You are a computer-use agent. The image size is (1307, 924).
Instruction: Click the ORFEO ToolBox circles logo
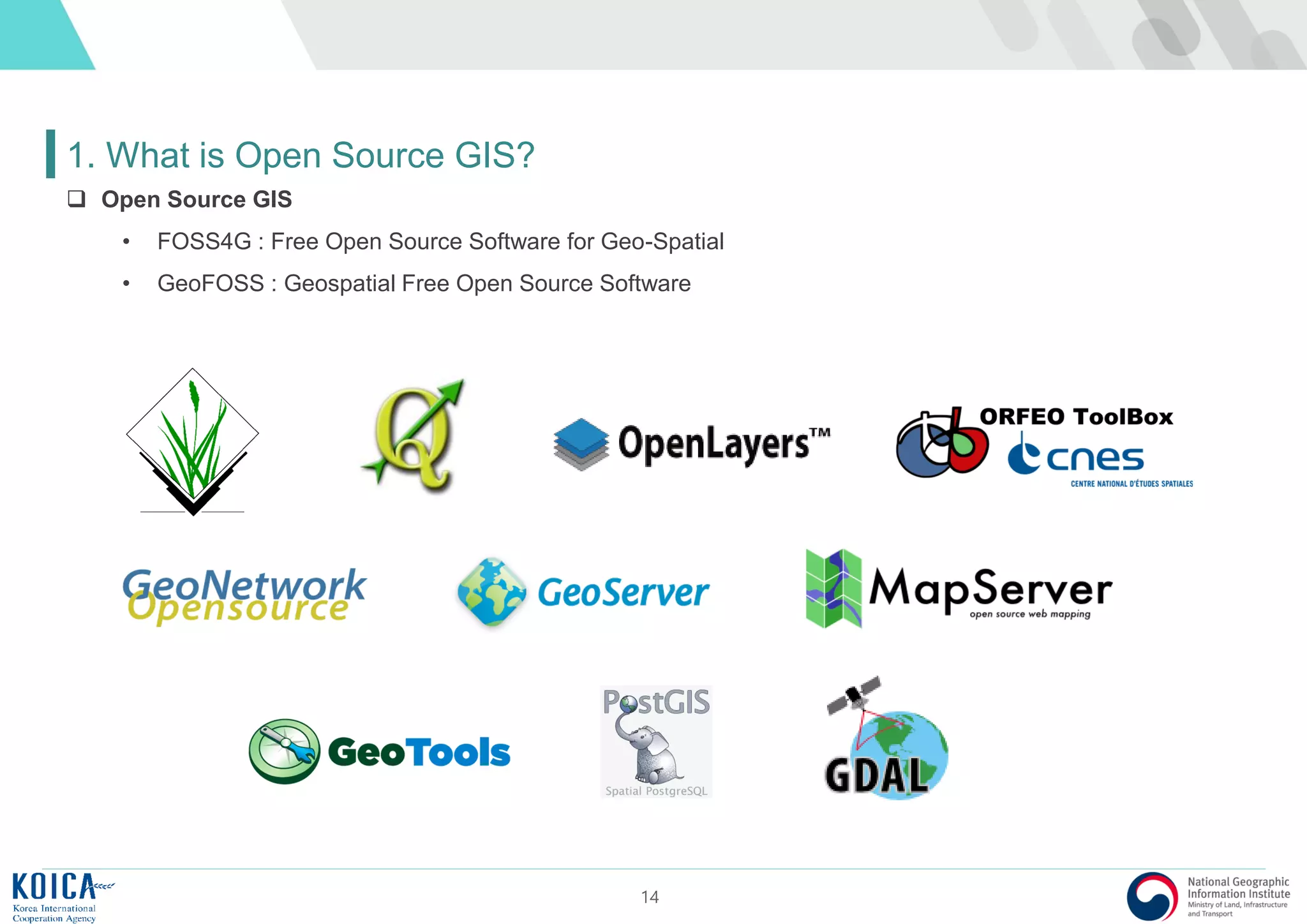pos(941,443)
